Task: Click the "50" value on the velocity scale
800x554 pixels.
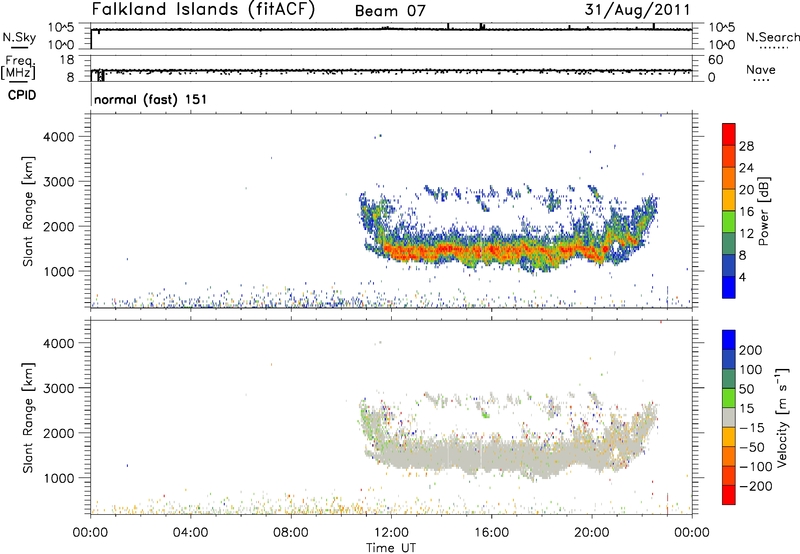Action: (x=746, y=389)
